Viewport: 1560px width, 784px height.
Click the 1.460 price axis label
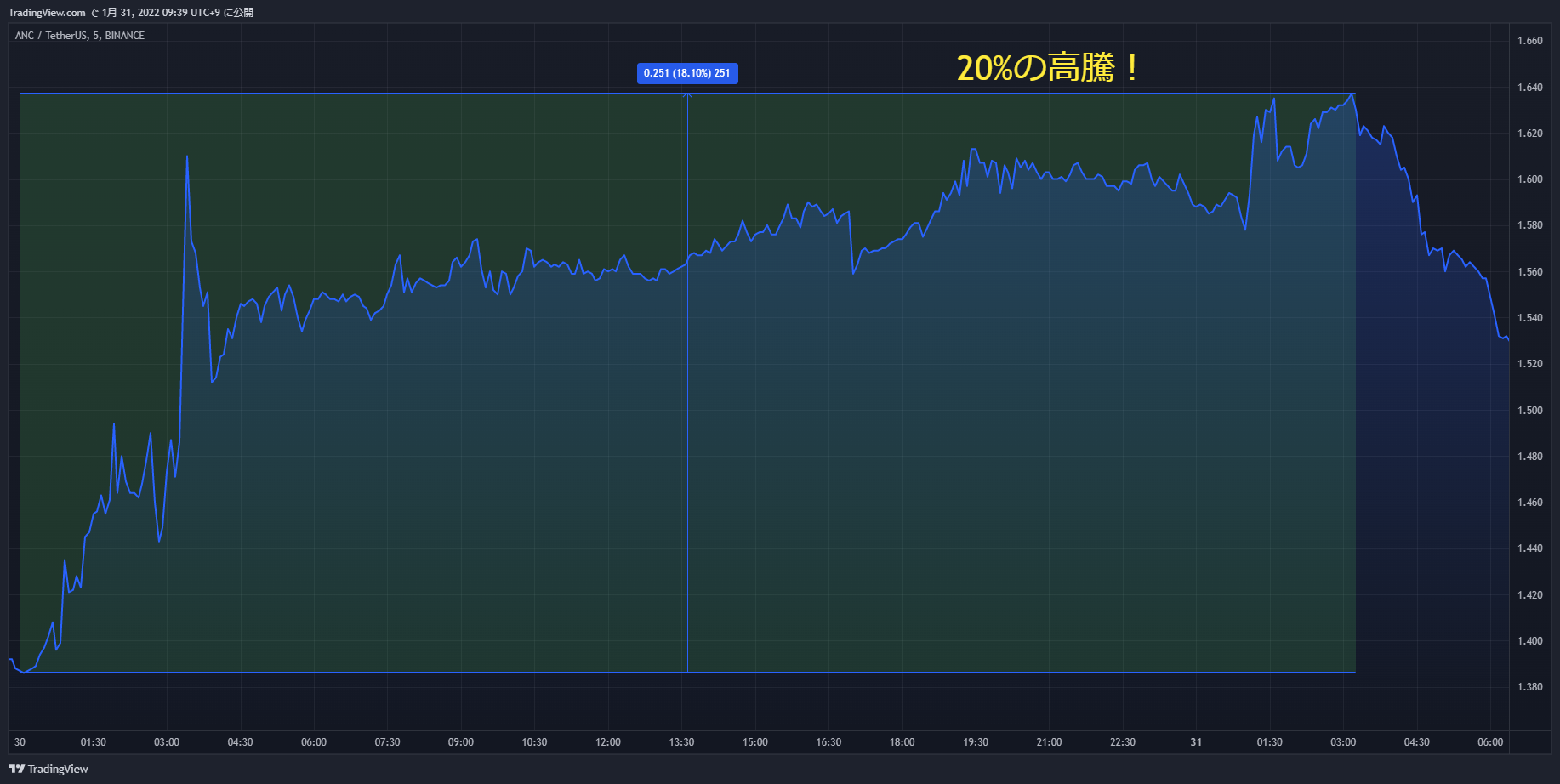pyautogui.click(x=1530, y=503)
